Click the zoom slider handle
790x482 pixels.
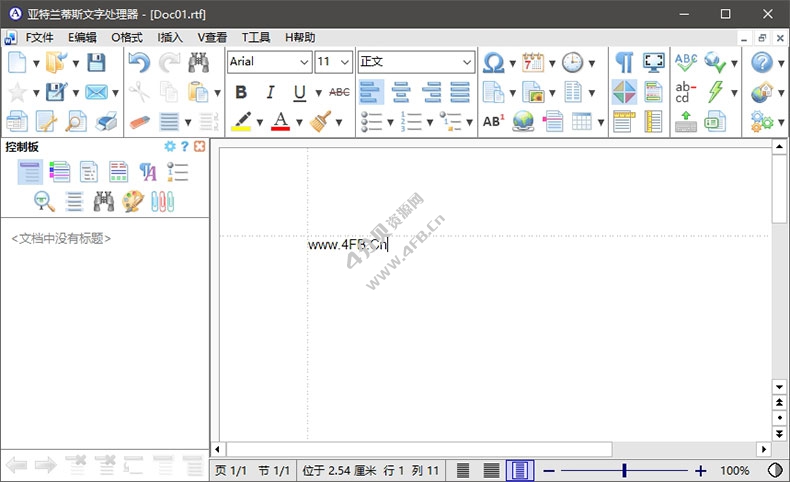(x=624, y=470)
